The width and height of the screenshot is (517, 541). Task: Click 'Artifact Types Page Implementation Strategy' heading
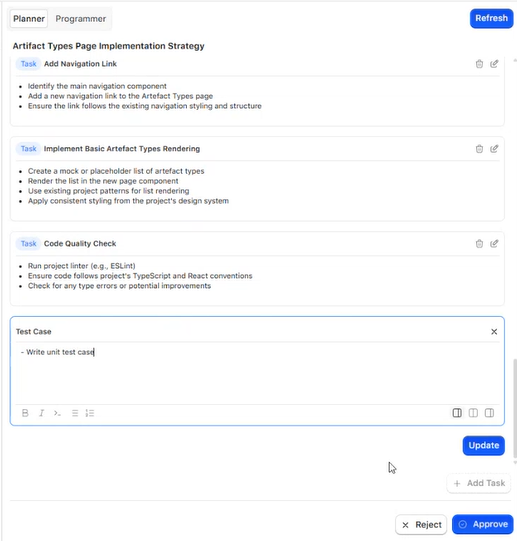[x=108, y=46]
